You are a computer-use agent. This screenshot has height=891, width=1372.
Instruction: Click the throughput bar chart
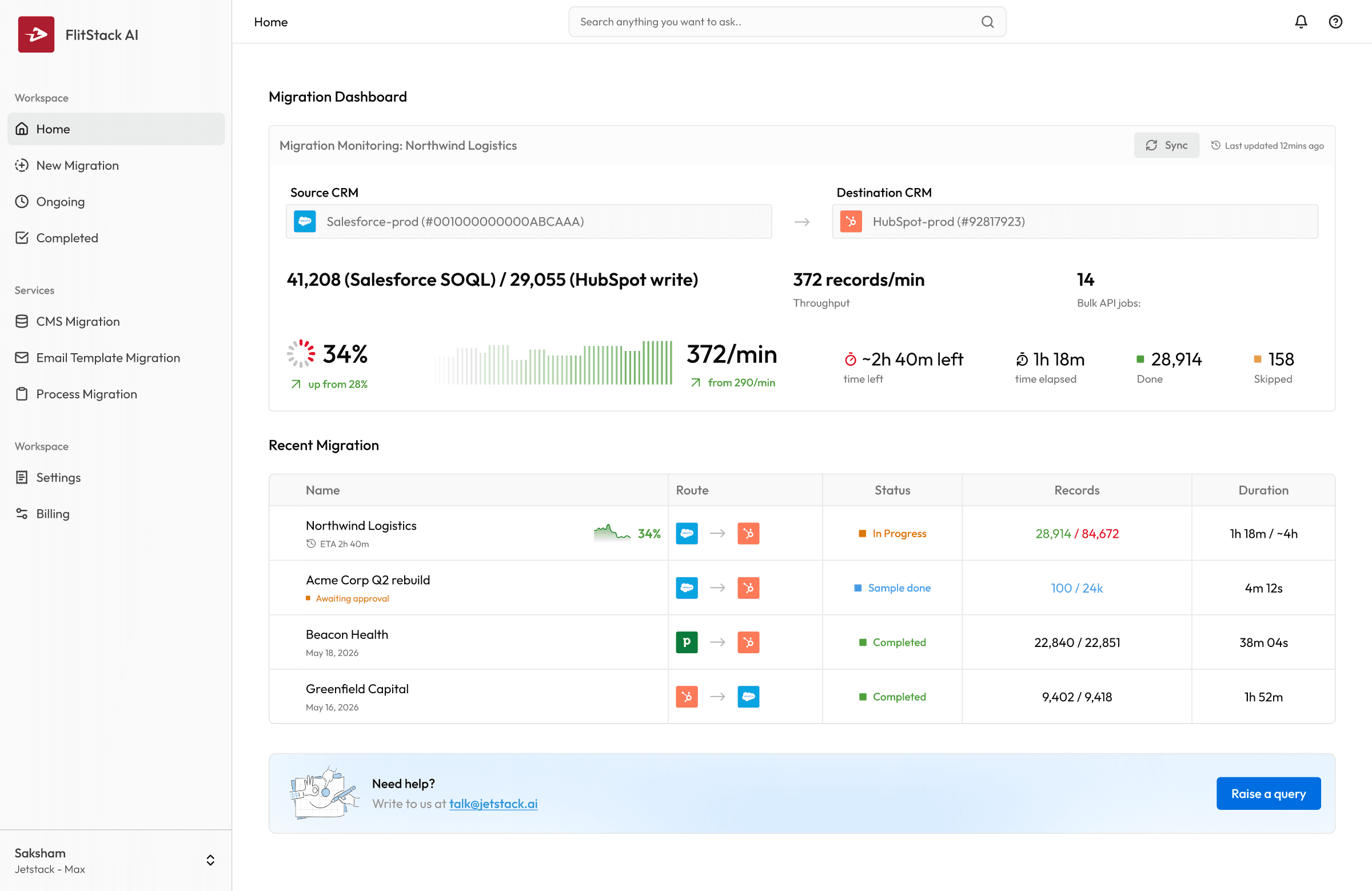[553, 362]
